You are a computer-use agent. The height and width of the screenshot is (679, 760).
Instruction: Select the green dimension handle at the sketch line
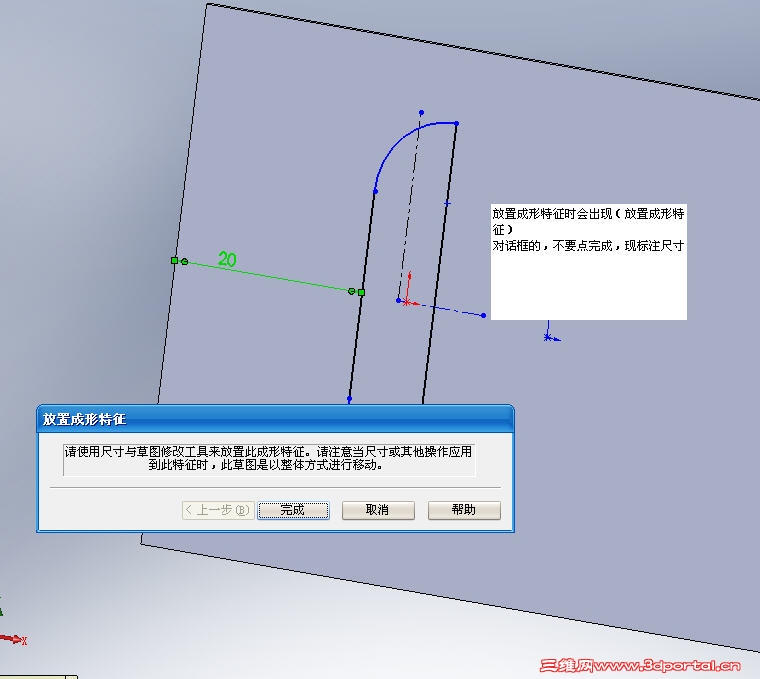[361, 292]
